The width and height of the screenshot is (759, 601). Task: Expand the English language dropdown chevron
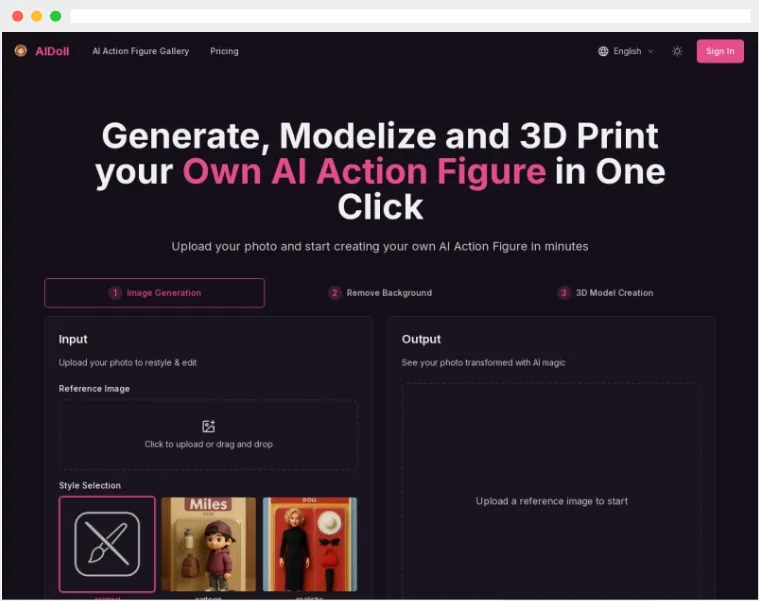(650, 51)
